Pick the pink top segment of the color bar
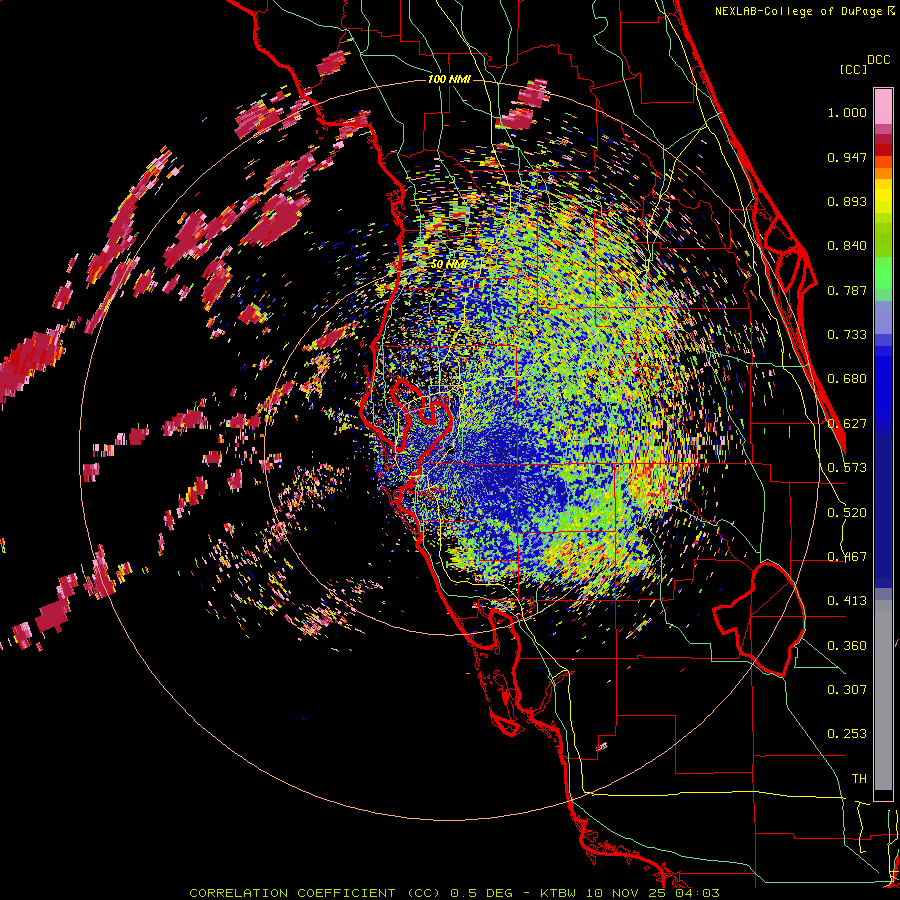Screen dimensions: 900x900 coord(883,106)
